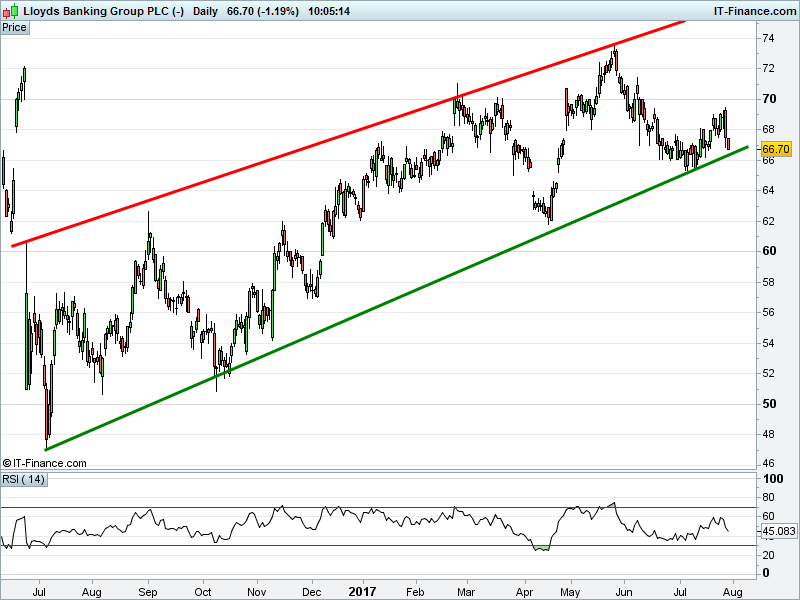Click the Mar label on time axis

coord(466,592)
